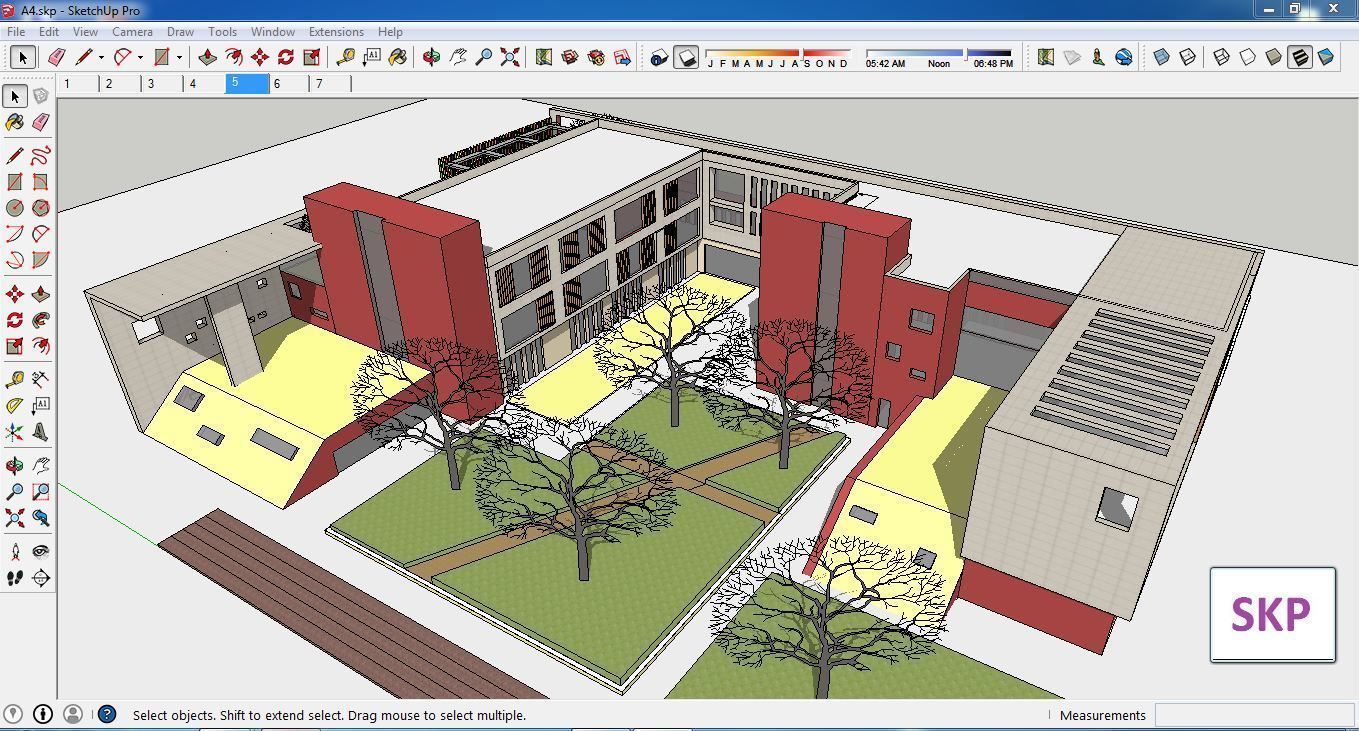Pick the Paint Bucket tool in top toolbar
The width and height of the screenshot is (1359, 731).
(x=397, y=57)
